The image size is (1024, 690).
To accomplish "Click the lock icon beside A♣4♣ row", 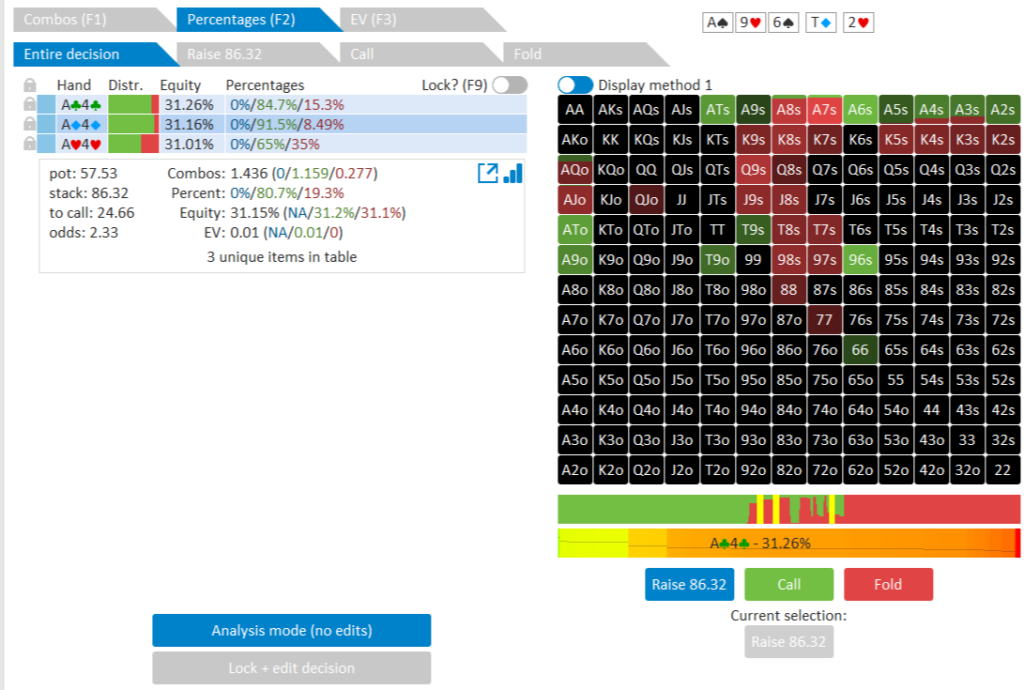I will click(29, 104).
